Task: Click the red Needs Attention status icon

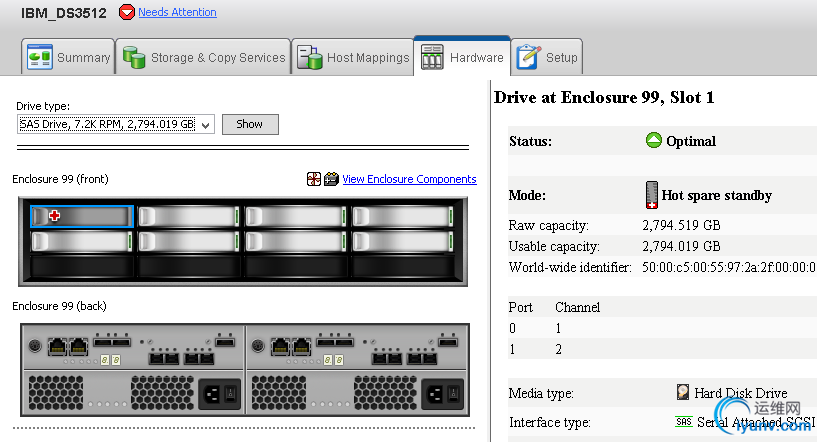Action: click(x=127, y=11)
